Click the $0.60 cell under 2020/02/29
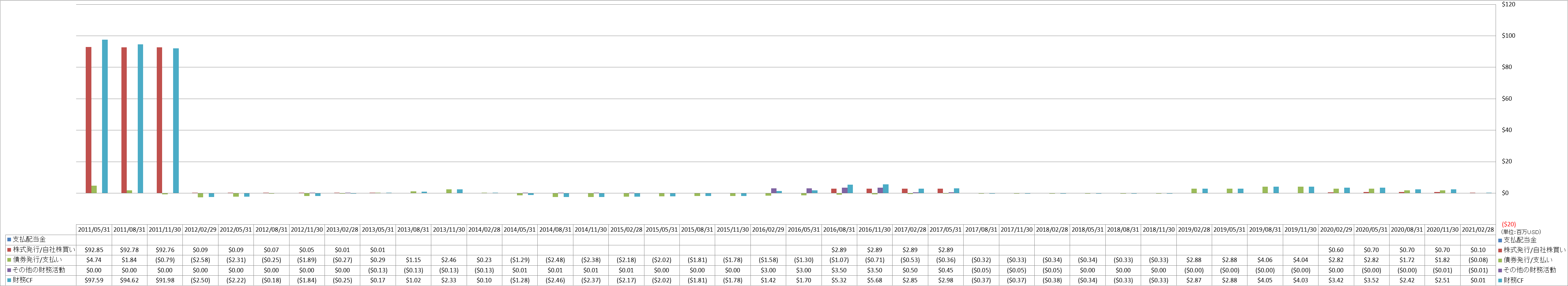Screen dimensions: 1568x286 coord(1336,249)
